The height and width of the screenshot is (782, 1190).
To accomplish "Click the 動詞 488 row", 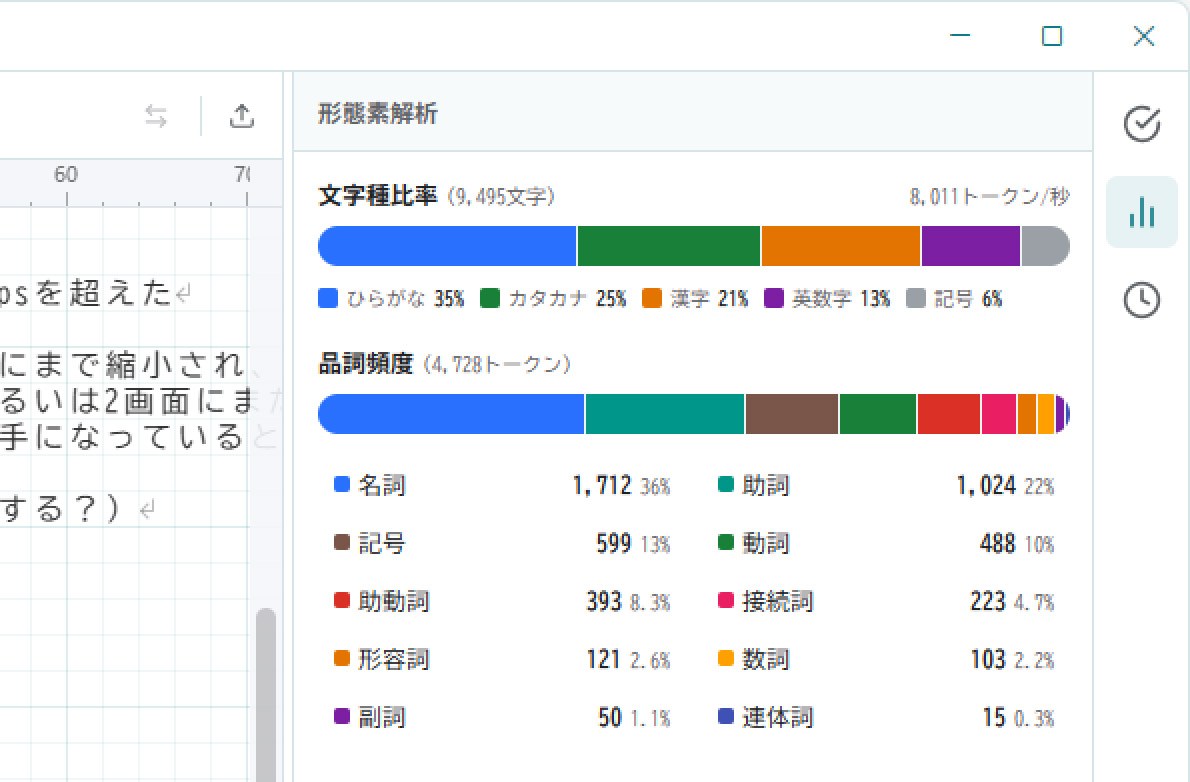I will (x=886, y=543).
